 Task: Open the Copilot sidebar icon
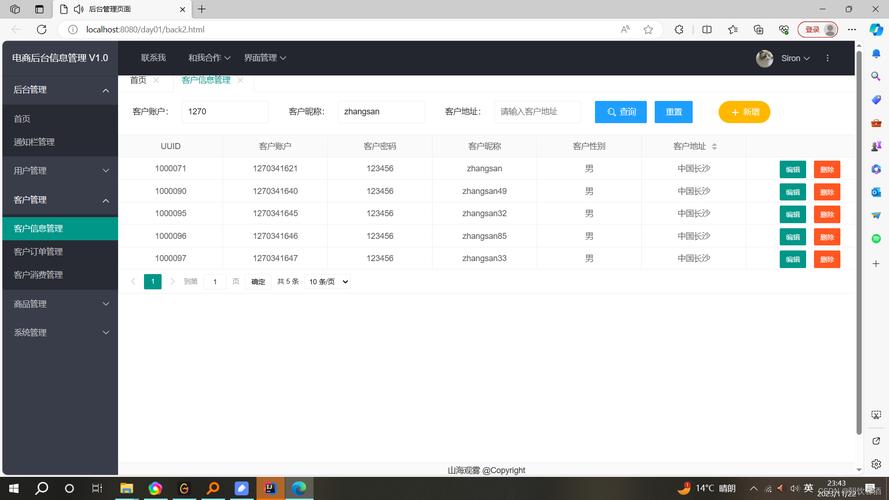pyautogui.click(x=876, y=29)
